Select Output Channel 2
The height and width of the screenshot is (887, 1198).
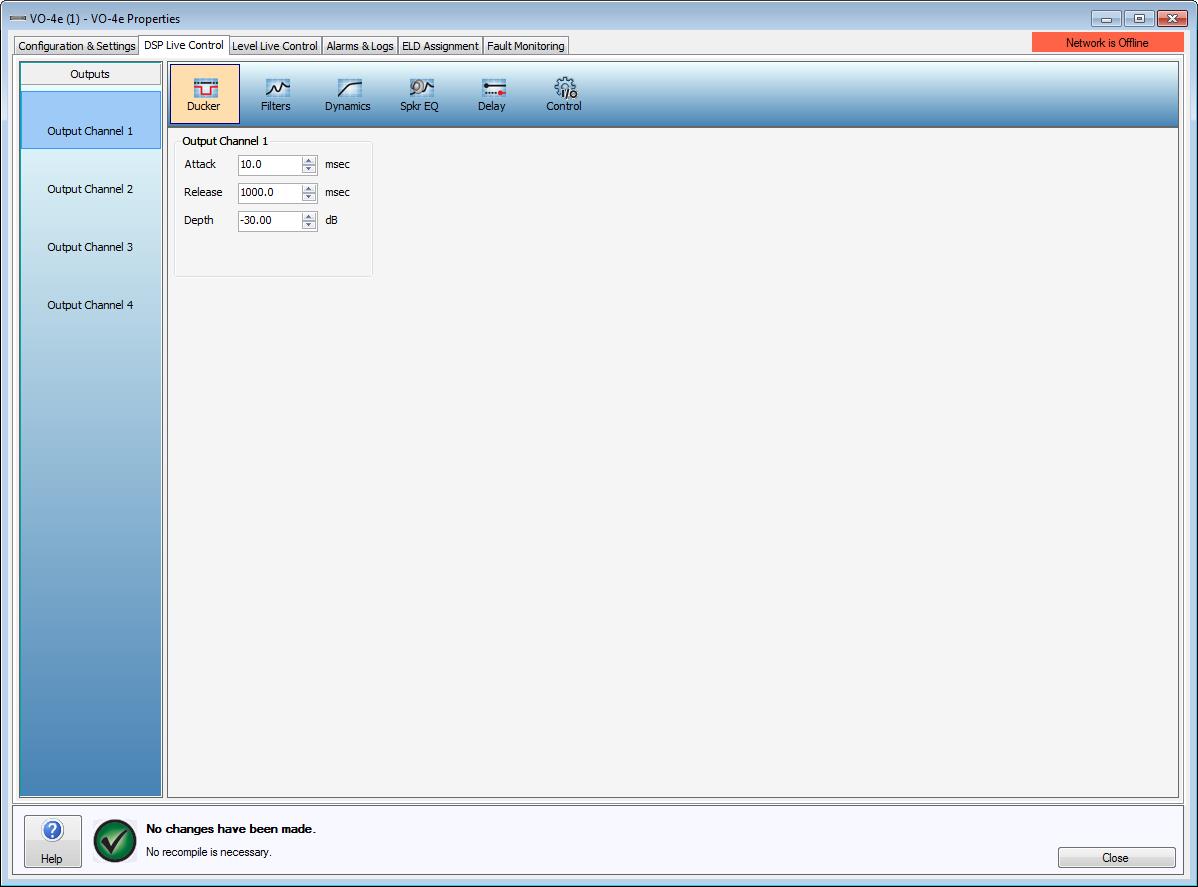[x=90, y=189]
